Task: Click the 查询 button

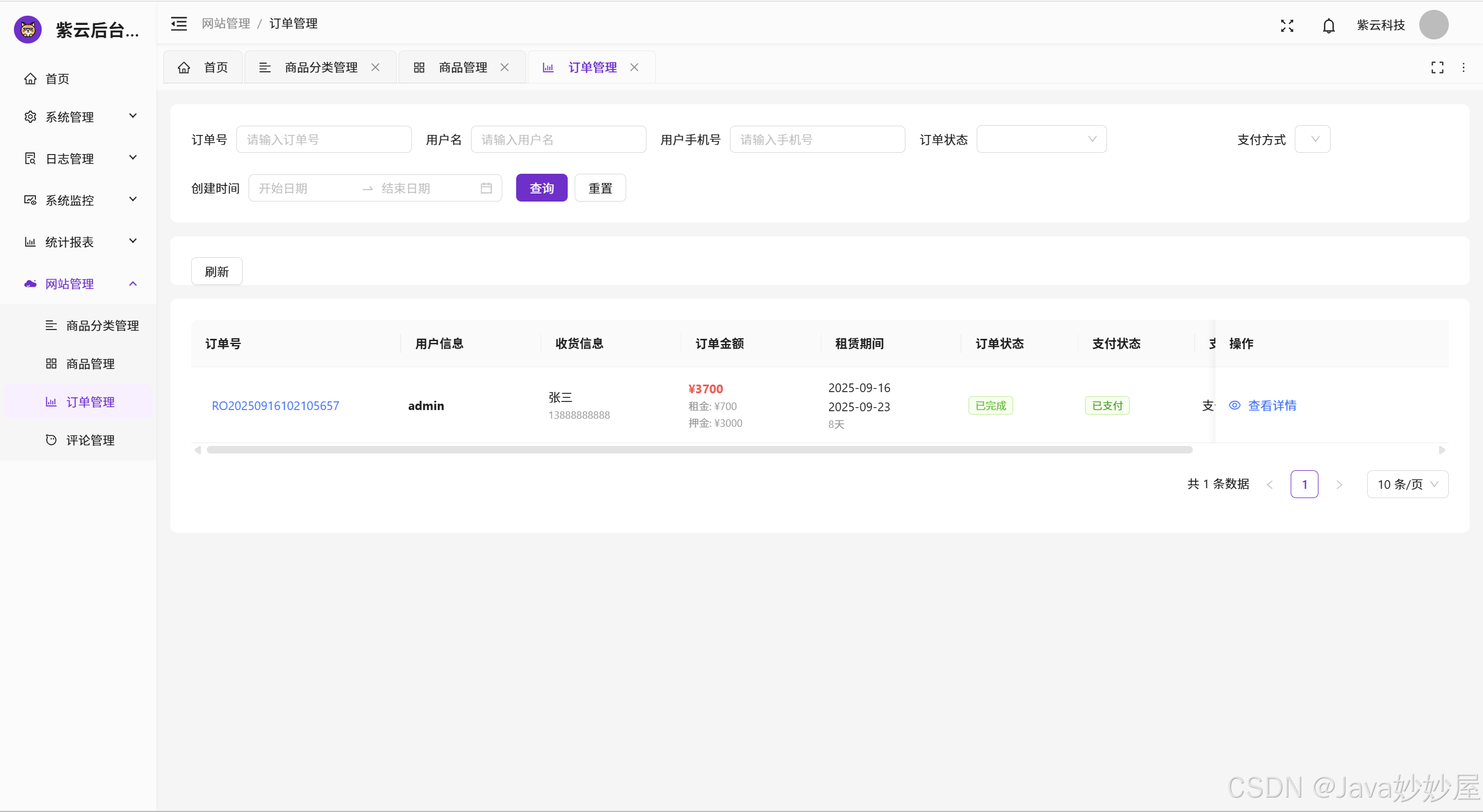Action: (542, 188)
